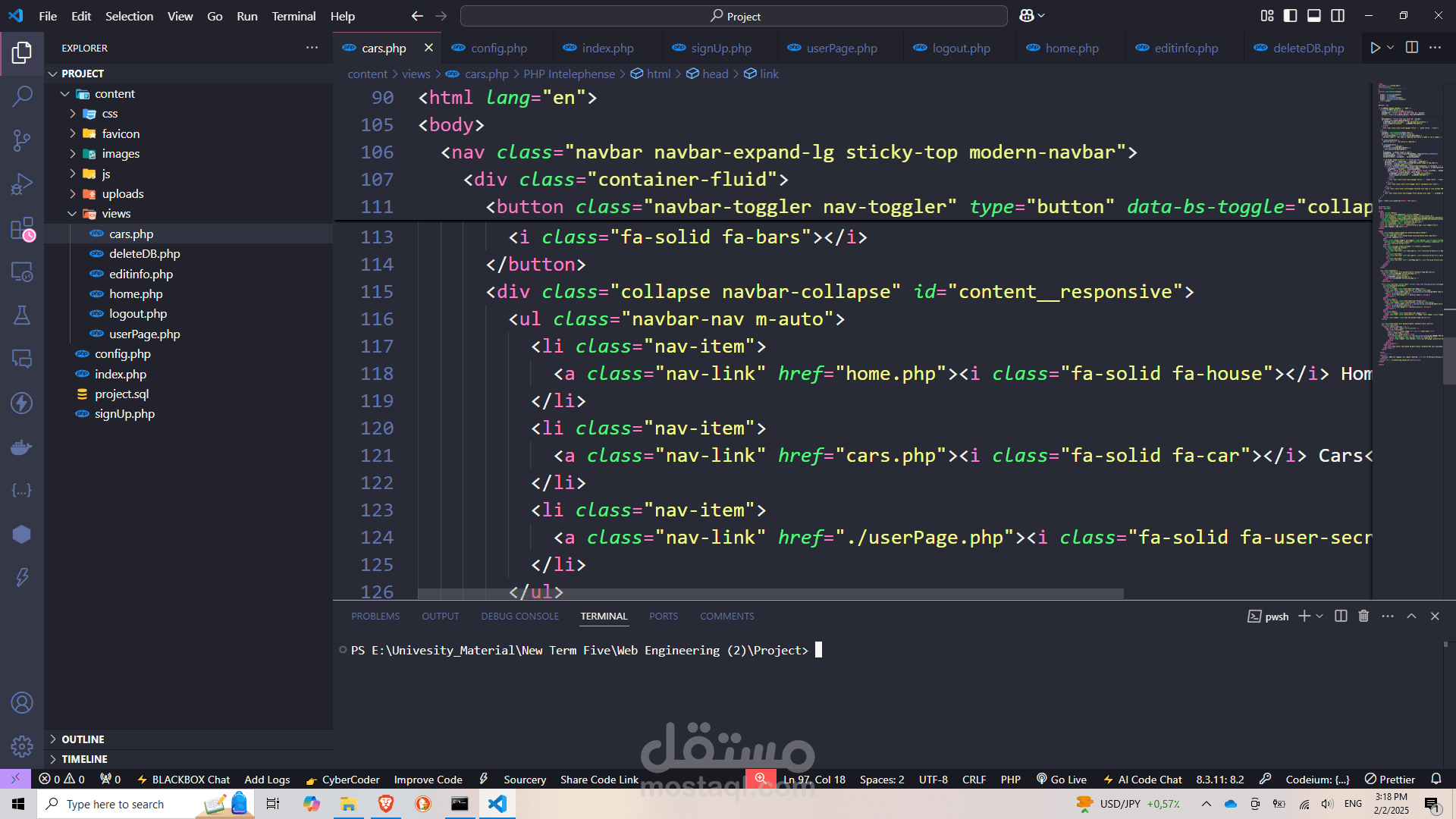The height and width of the screenshot is (819, 1456).
Task: Open notifications bell in status bar
Action: tap(1436, 779)
